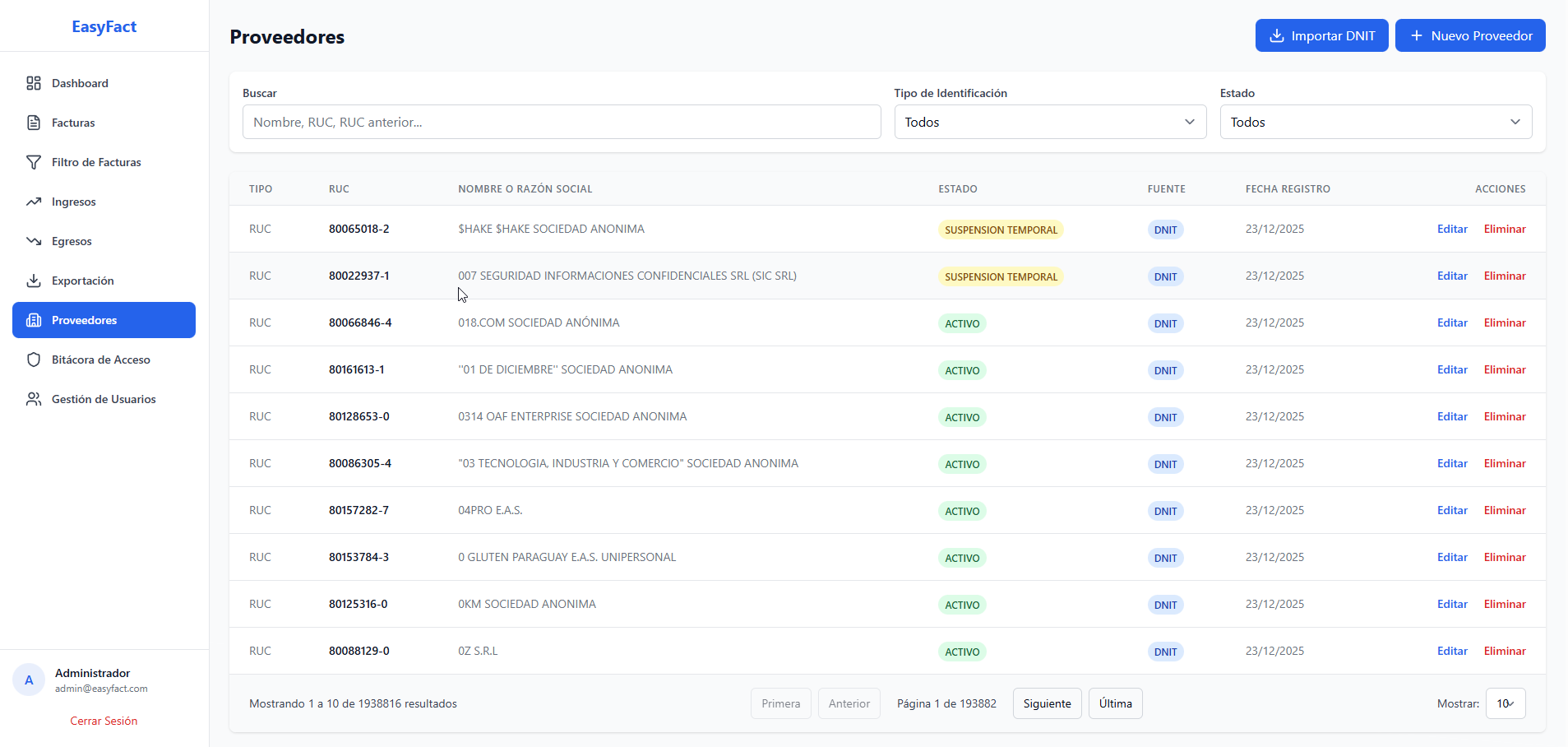1568x747 pixels.
Task: Open the Tipo de Identificación dropdown
Action: 1050,122
